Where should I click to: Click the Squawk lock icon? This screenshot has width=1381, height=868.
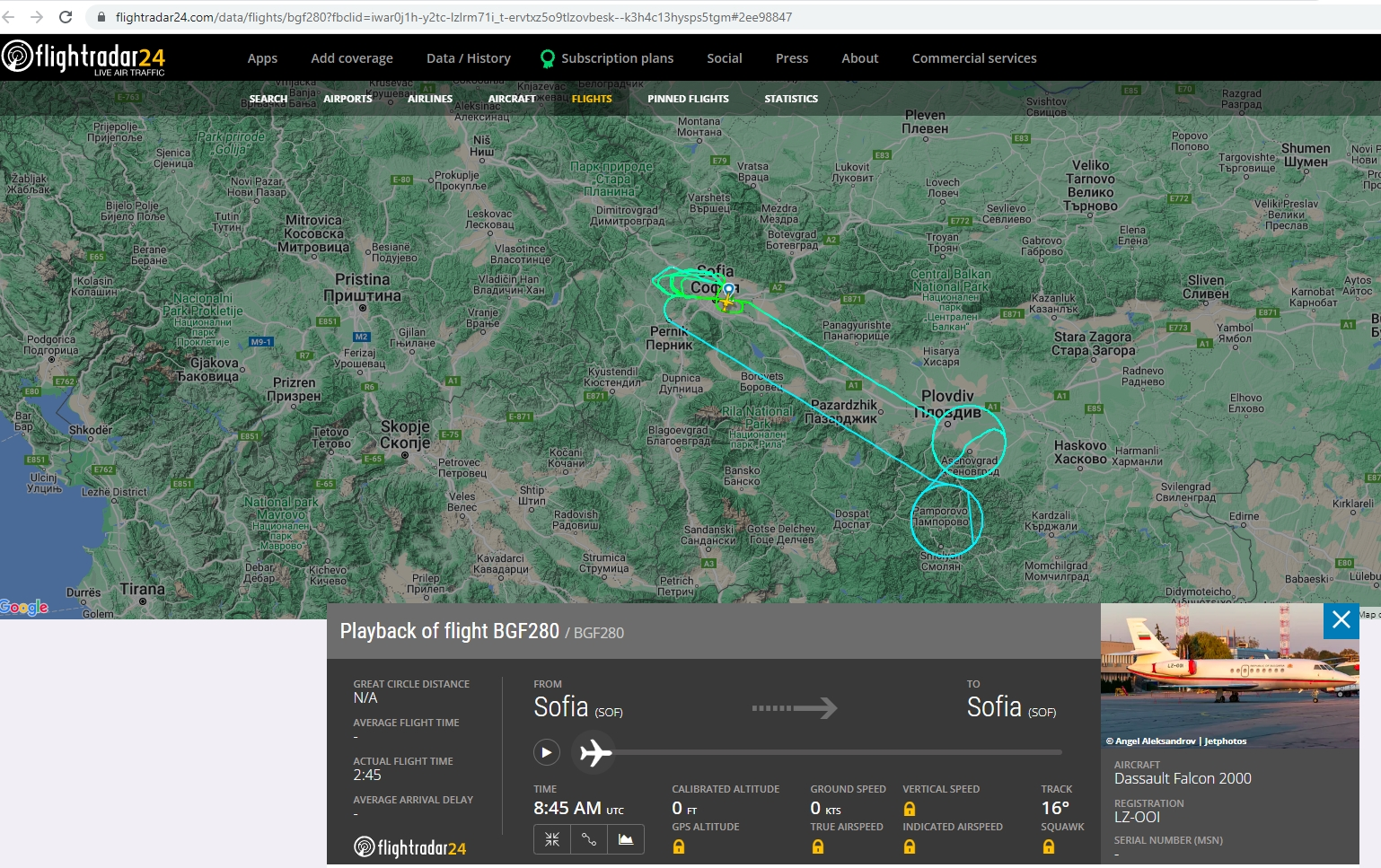coord(1049,846)
